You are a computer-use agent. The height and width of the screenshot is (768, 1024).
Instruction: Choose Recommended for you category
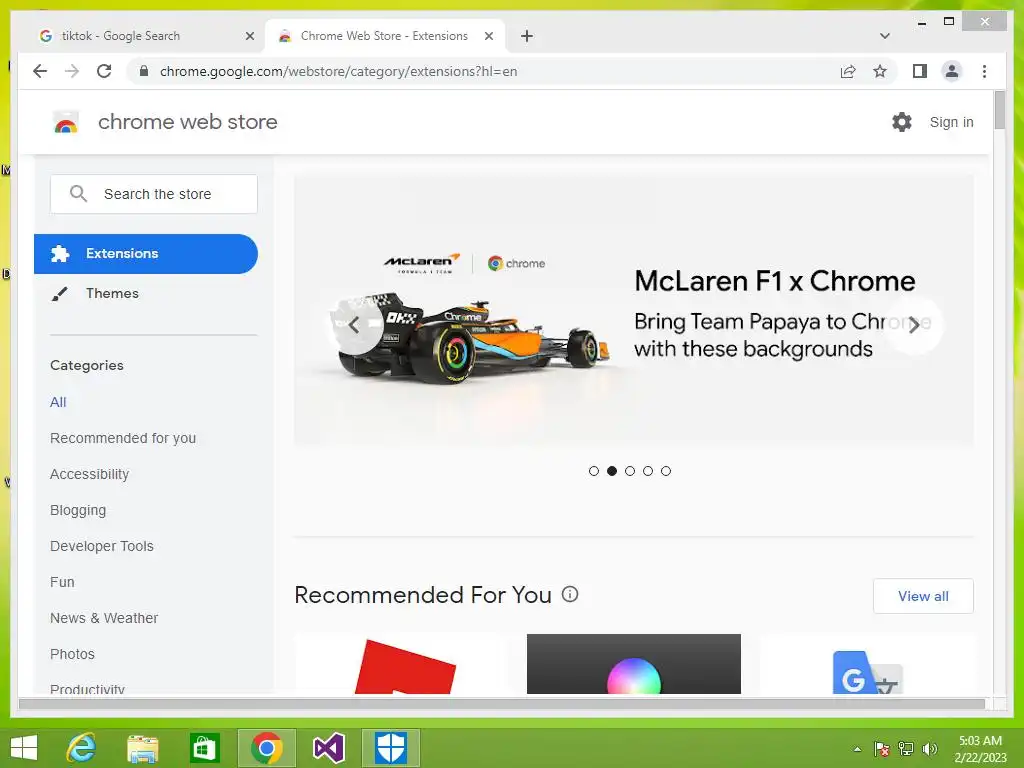(123, 438)
